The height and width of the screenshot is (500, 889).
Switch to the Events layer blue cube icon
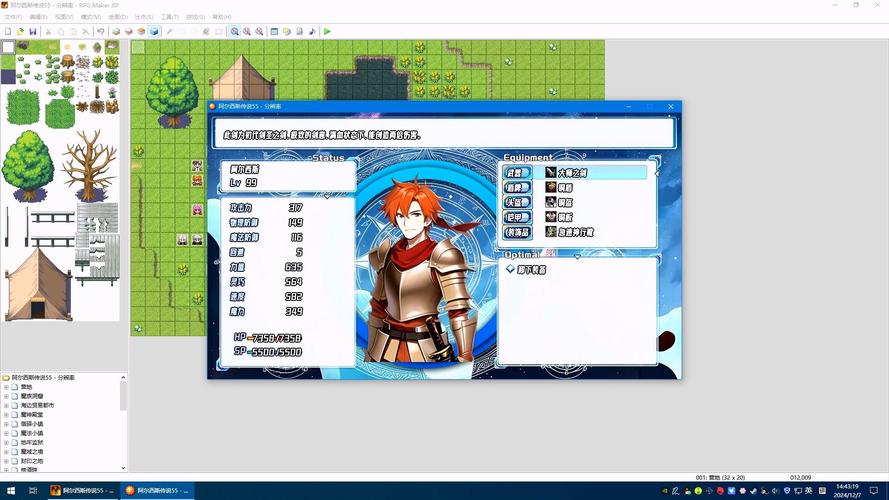pos(154,32)
